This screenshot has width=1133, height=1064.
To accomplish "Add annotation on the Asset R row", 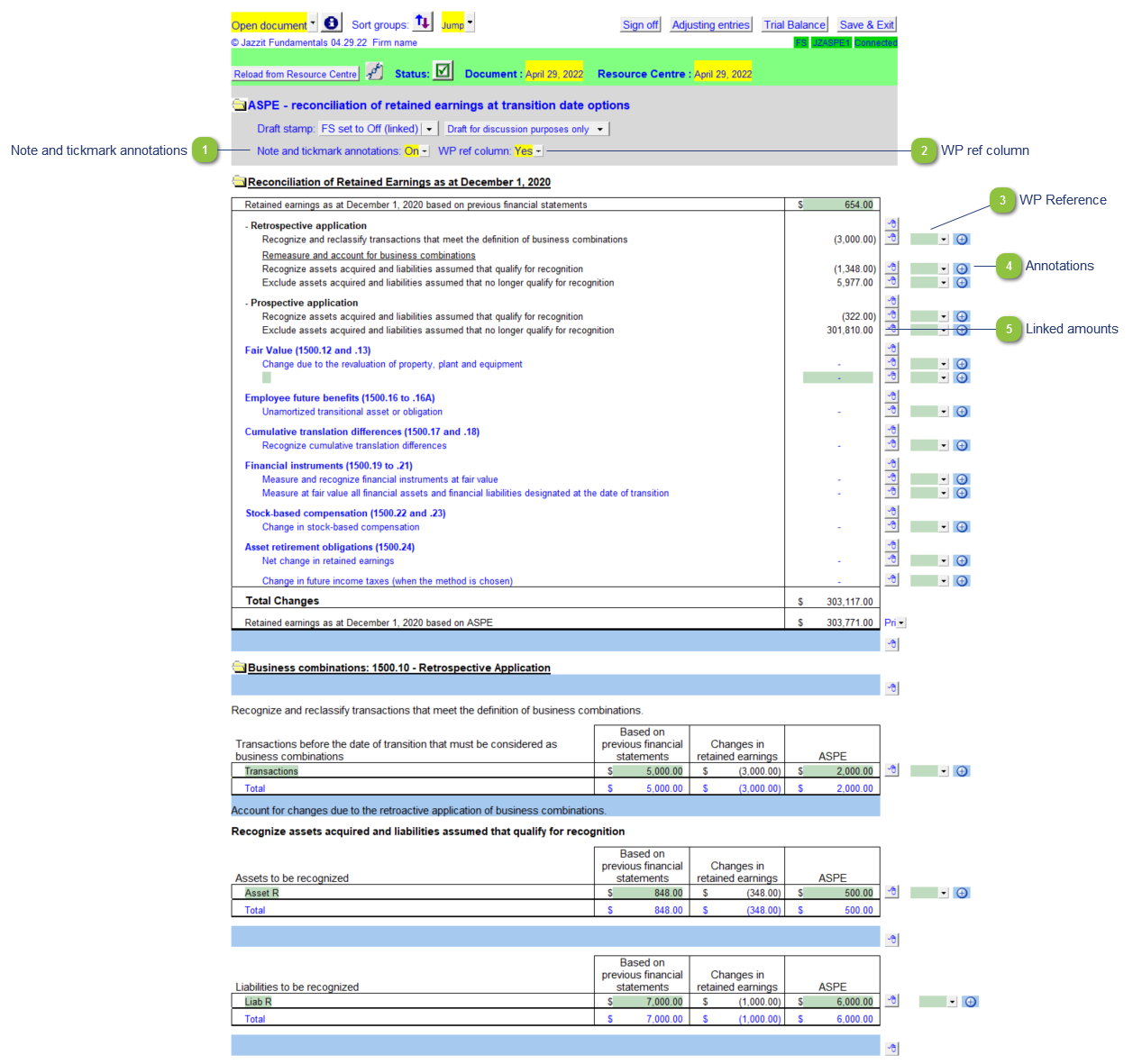I will [x=962, y=893].
